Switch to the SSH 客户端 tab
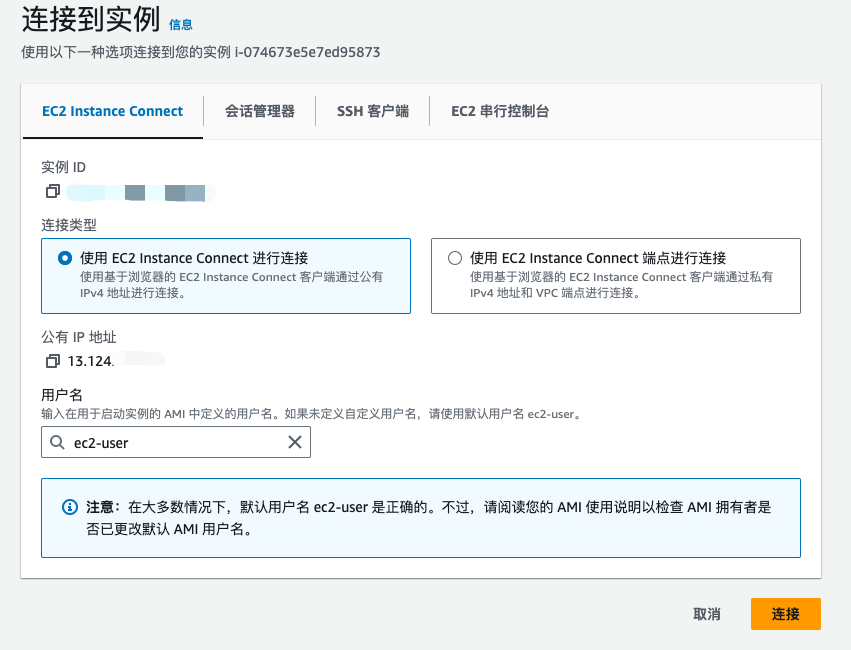851x650 pixels. 373,111
